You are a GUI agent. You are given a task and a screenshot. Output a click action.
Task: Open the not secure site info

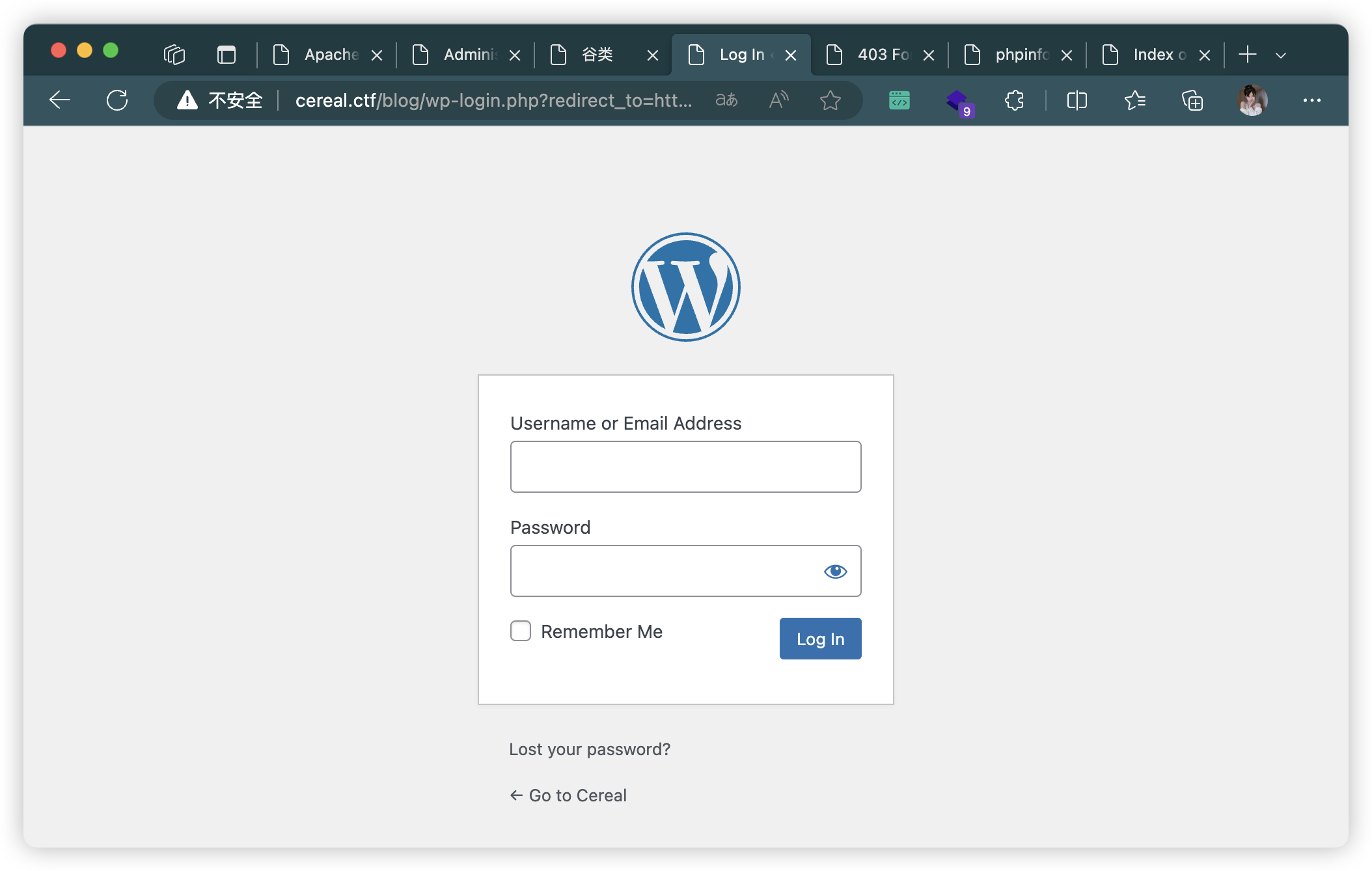pos(220,100)
